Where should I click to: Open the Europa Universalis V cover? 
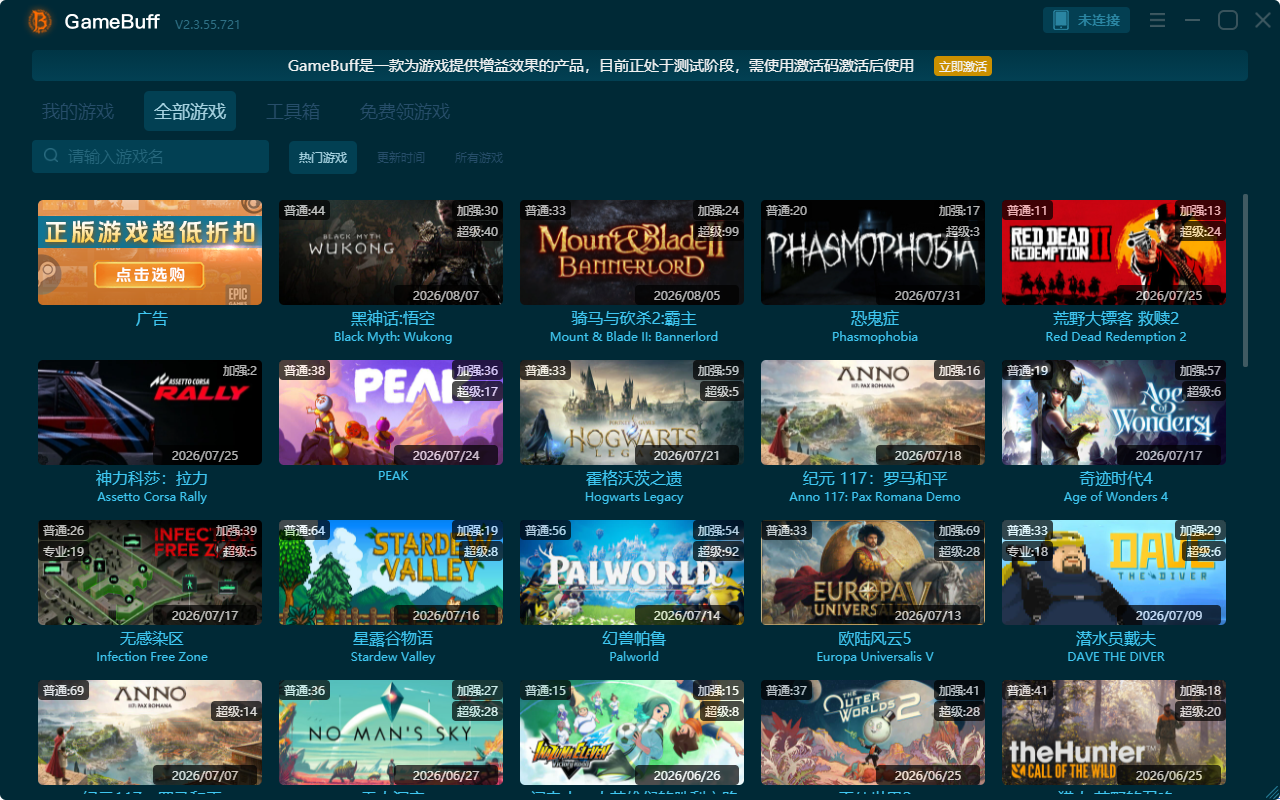[x=873, y=572]
